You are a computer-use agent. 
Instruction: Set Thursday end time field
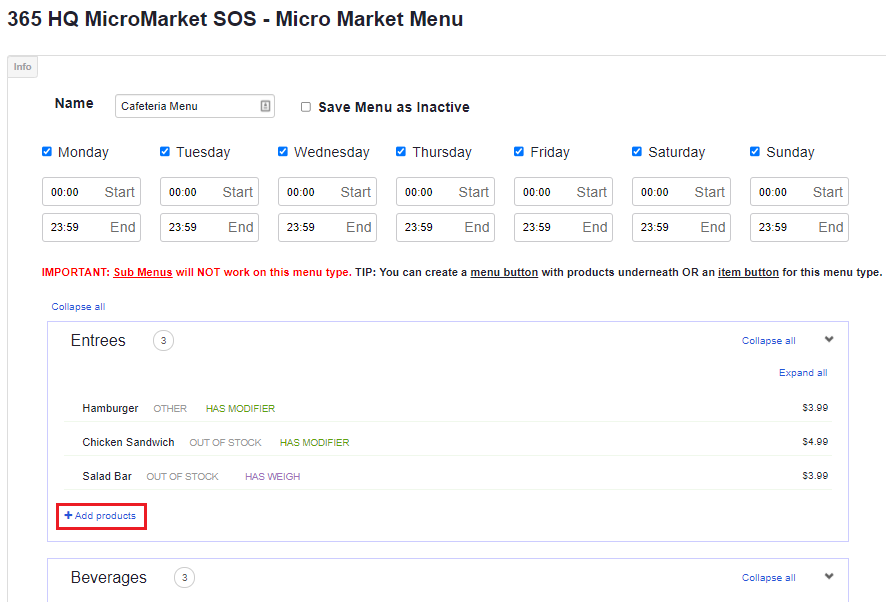tap(445, 227)
